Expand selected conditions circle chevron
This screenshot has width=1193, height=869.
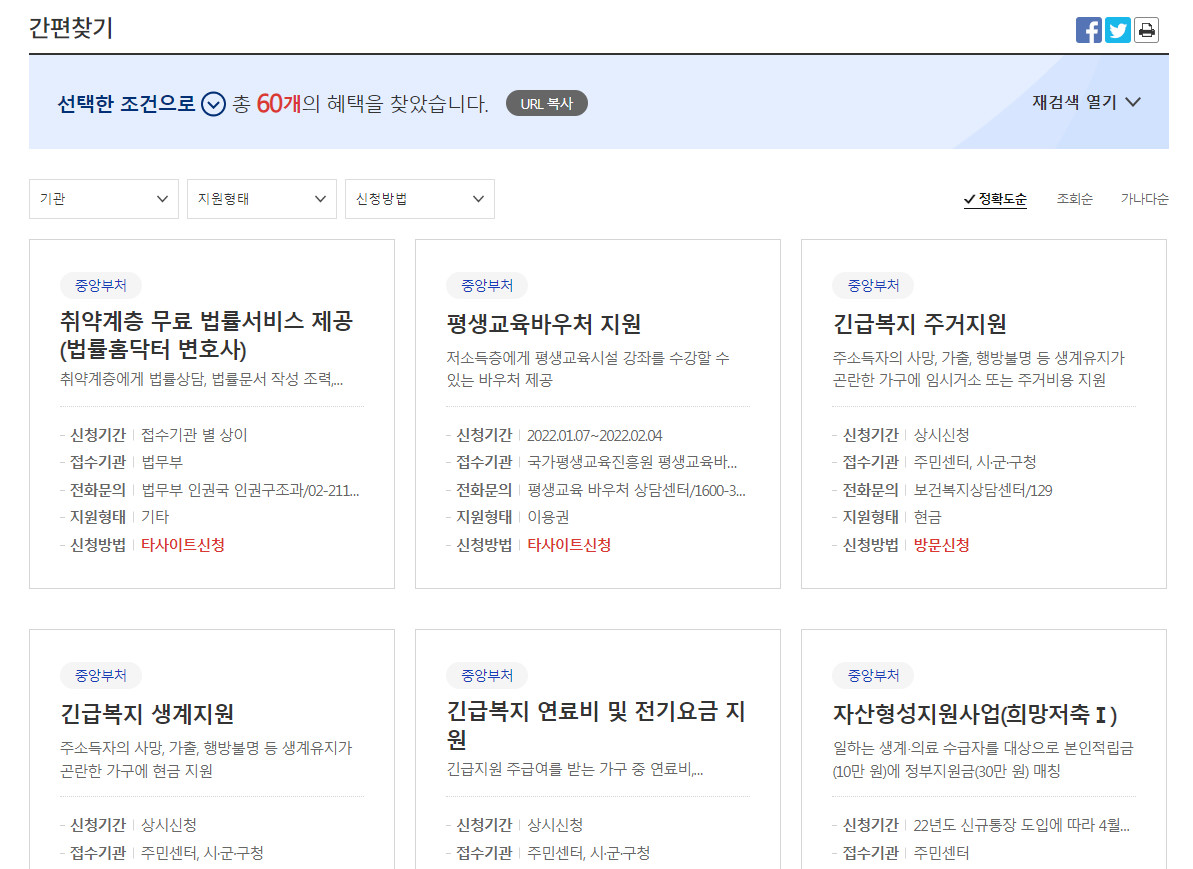[x=213, y=103]
